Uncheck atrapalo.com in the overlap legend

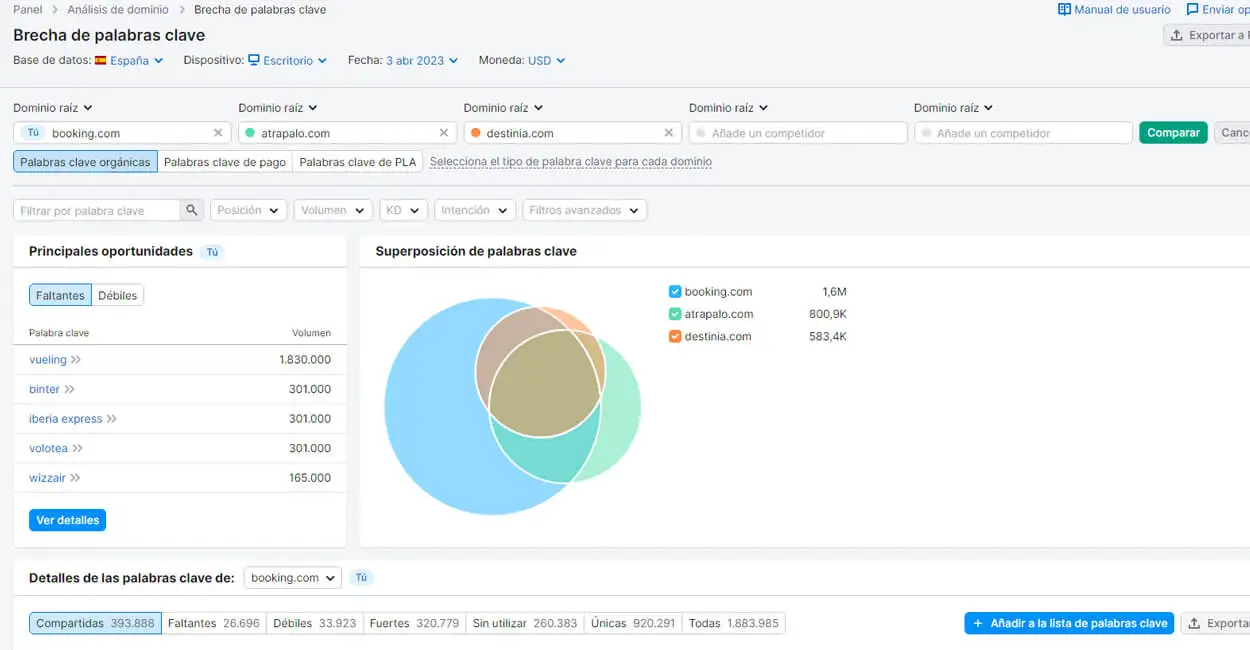coord(675,314)
